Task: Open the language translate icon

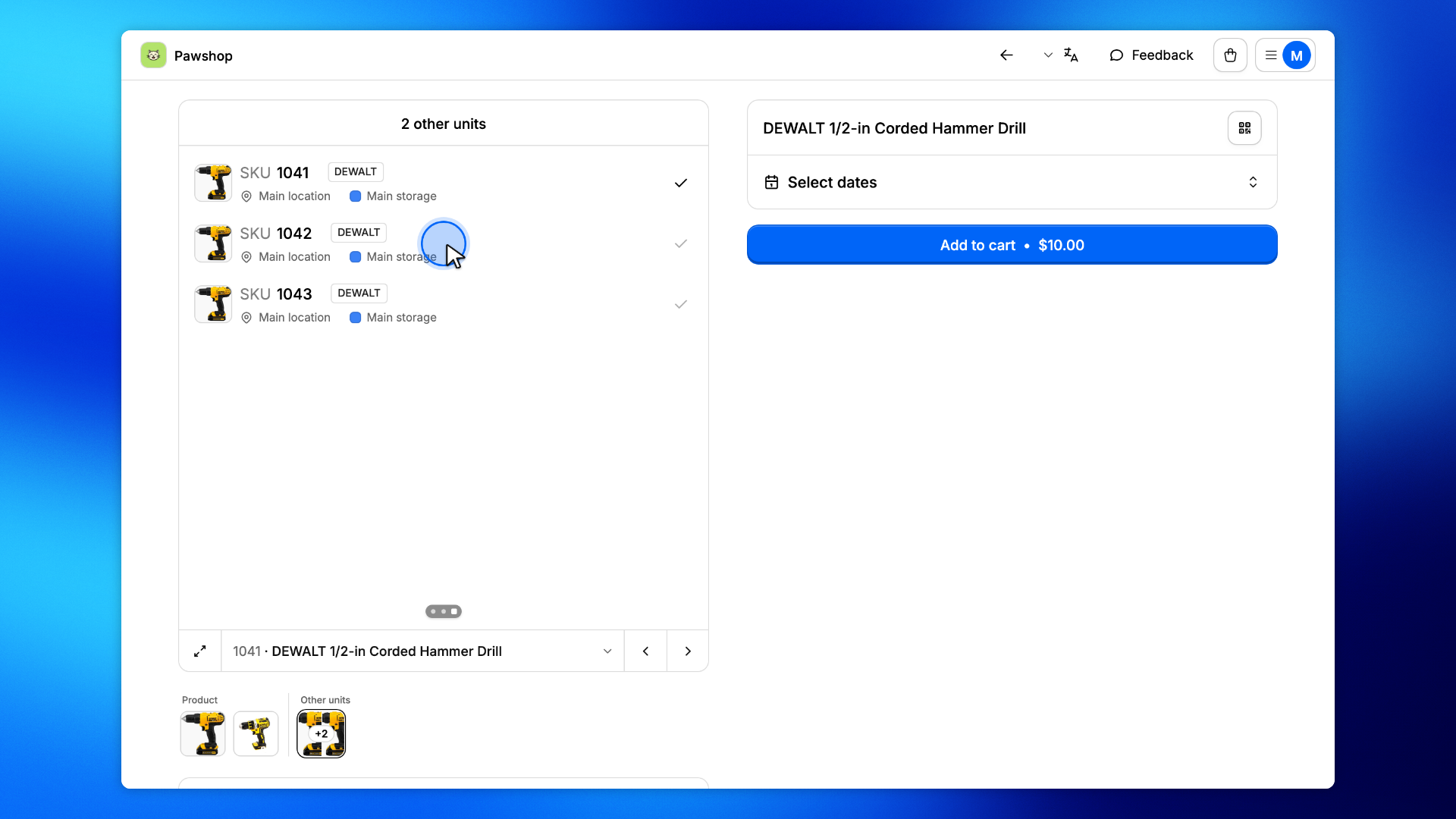Action: 1071,55
